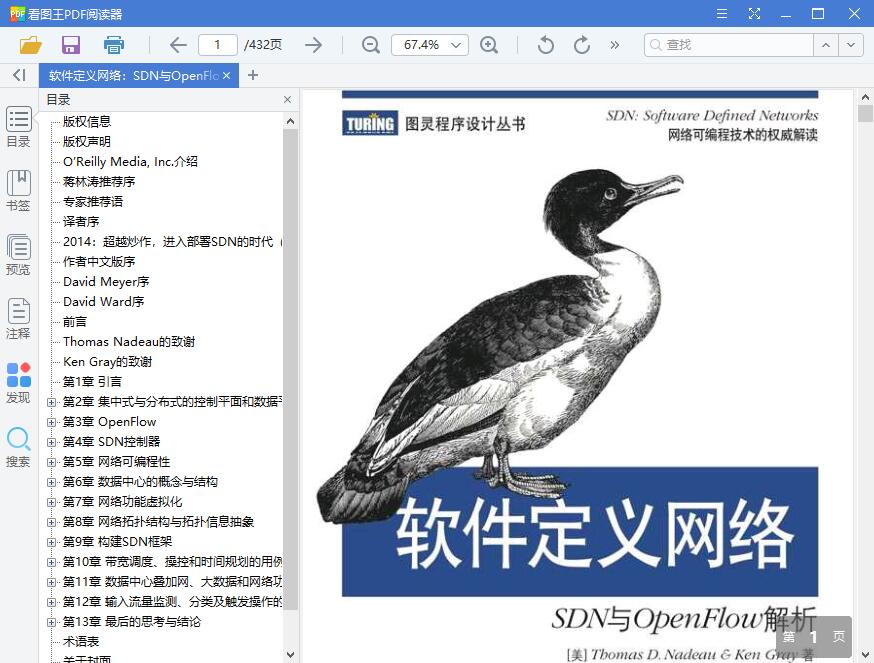The width and height of the screenshot is (874, 663).
Task: Open the more tools >> dropdown
Action: tap(613, 45)
